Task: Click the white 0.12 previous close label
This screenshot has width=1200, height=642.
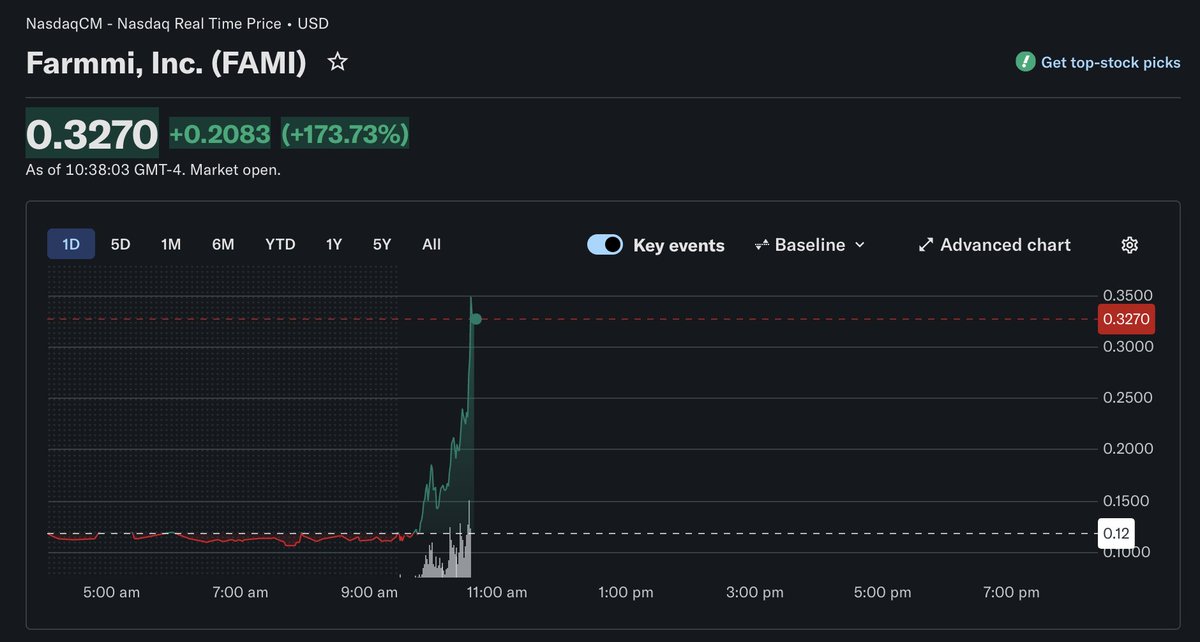Action: [x=1115, y=534]
